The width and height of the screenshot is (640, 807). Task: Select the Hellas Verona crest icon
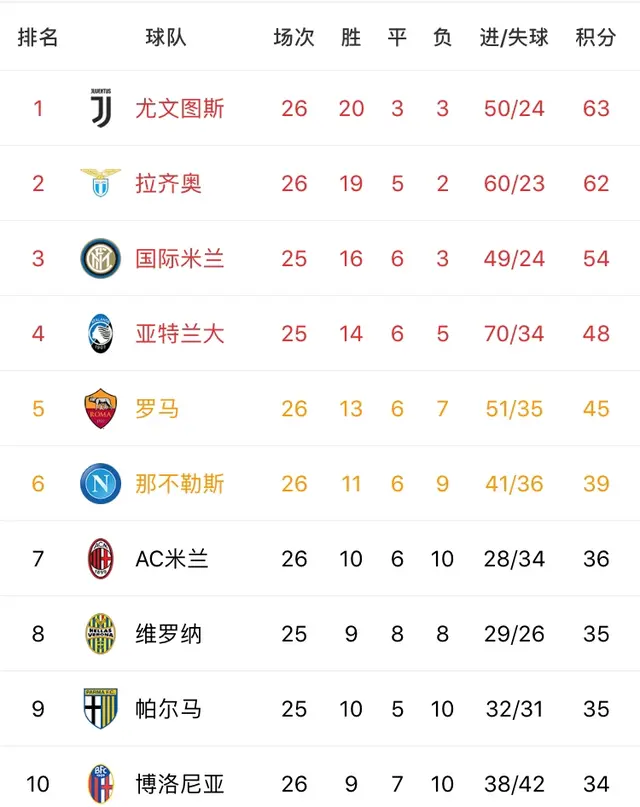point(101,633)
